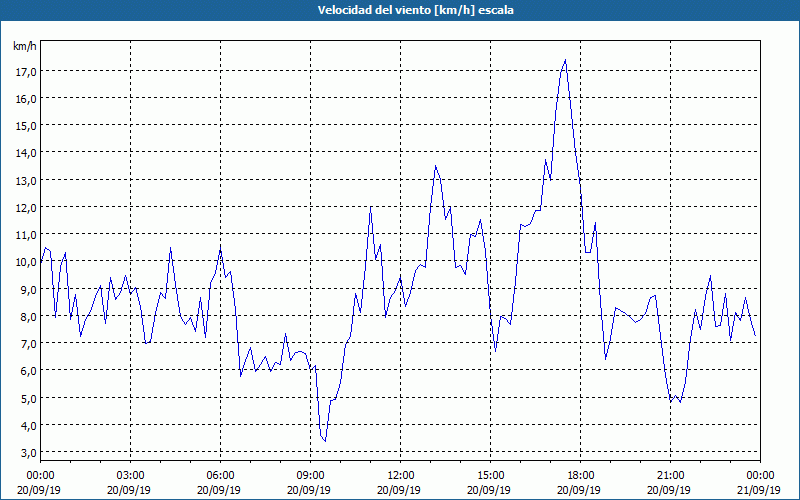Click the "3,0" y-axis label
800x500 pixels.
[29, 453]
